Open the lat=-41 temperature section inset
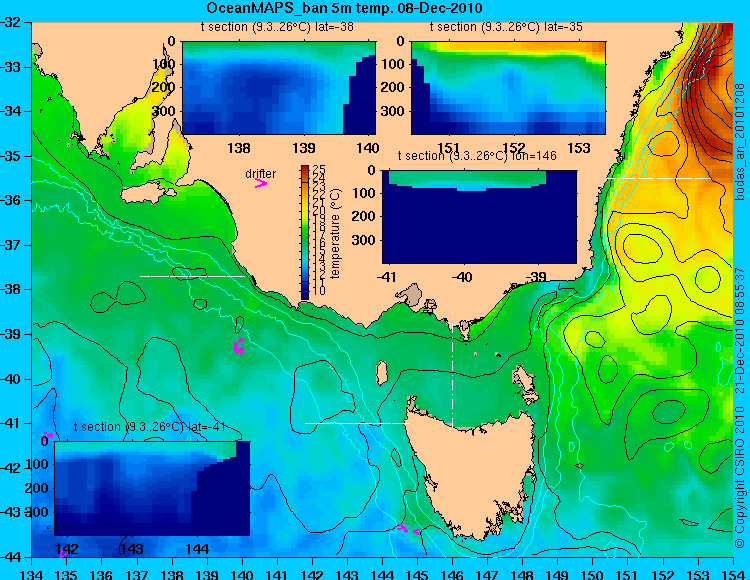Viewport: 750px width, 580px height. [x=152, y=488]
